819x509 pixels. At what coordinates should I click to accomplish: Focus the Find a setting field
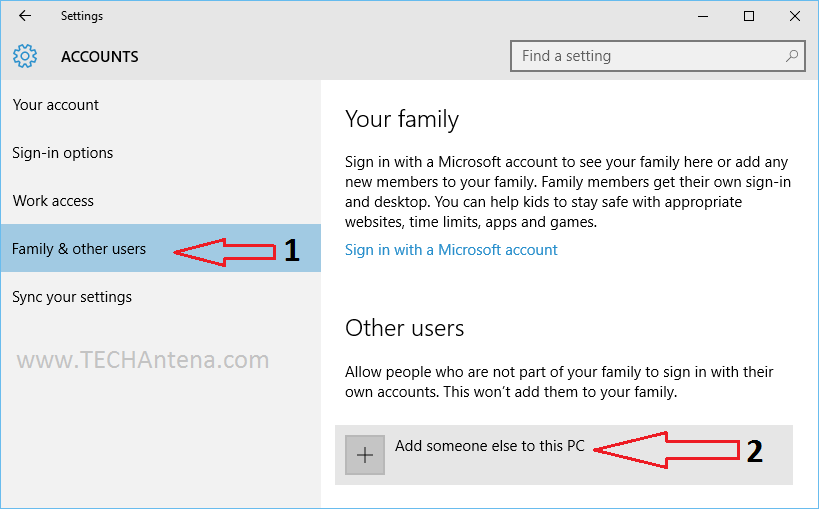(x=657, y=56)
